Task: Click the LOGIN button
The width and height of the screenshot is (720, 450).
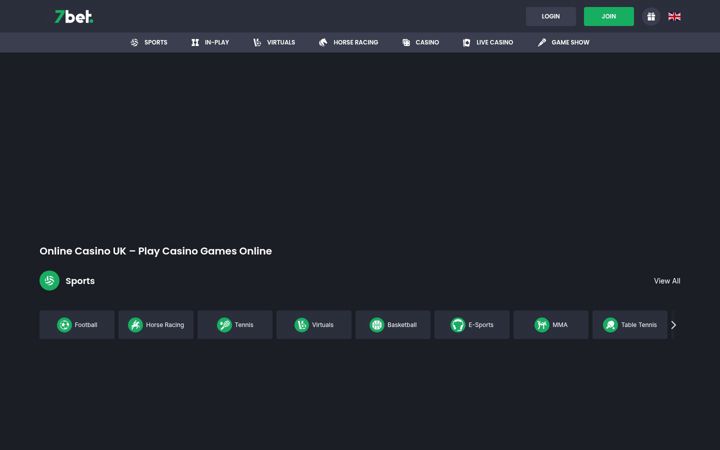Action: (x=551, y=17)
